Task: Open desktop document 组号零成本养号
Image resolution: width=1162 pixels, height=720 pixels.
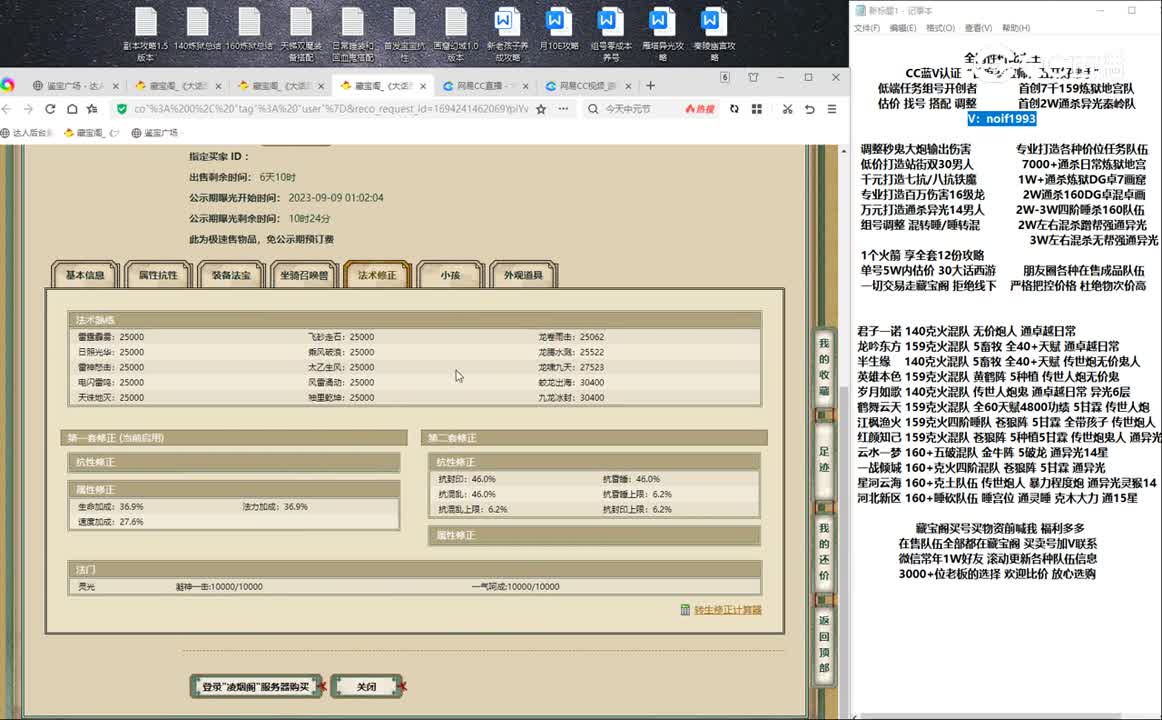Action: (611, 34)
